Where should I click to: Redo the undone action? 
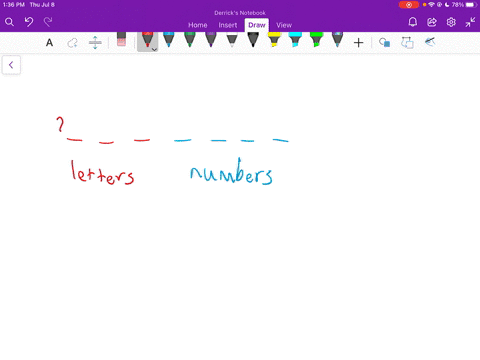[x=48, y=22]
